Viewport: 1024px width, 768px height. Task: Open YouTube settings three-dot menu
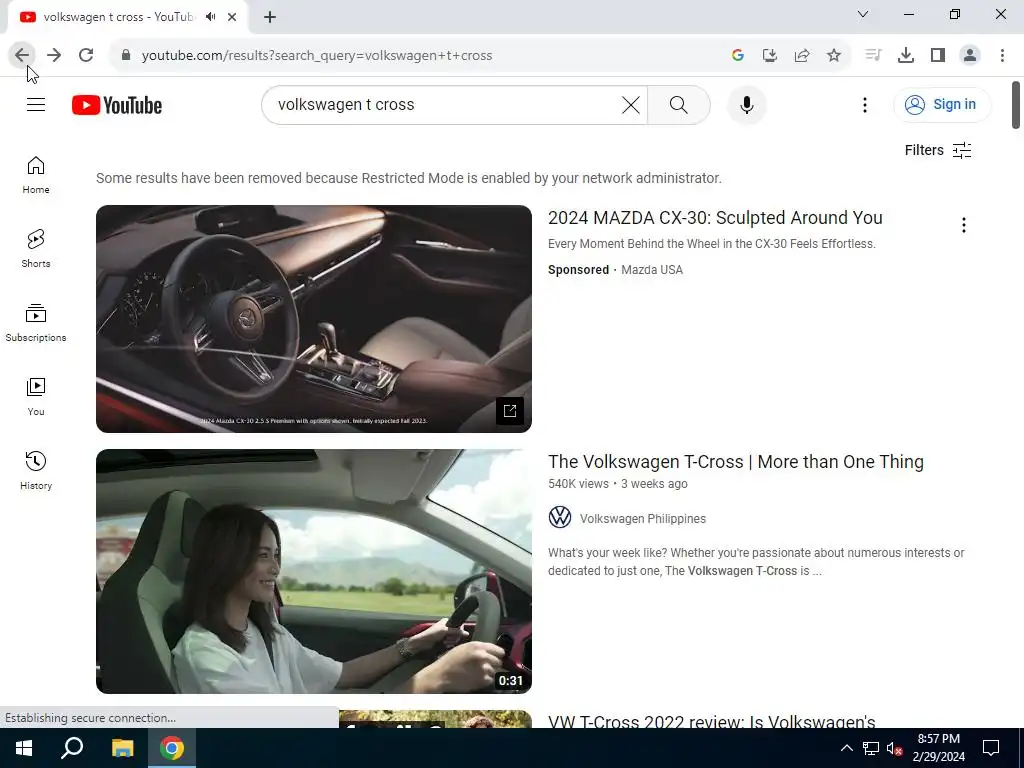[x=865, y=105]
